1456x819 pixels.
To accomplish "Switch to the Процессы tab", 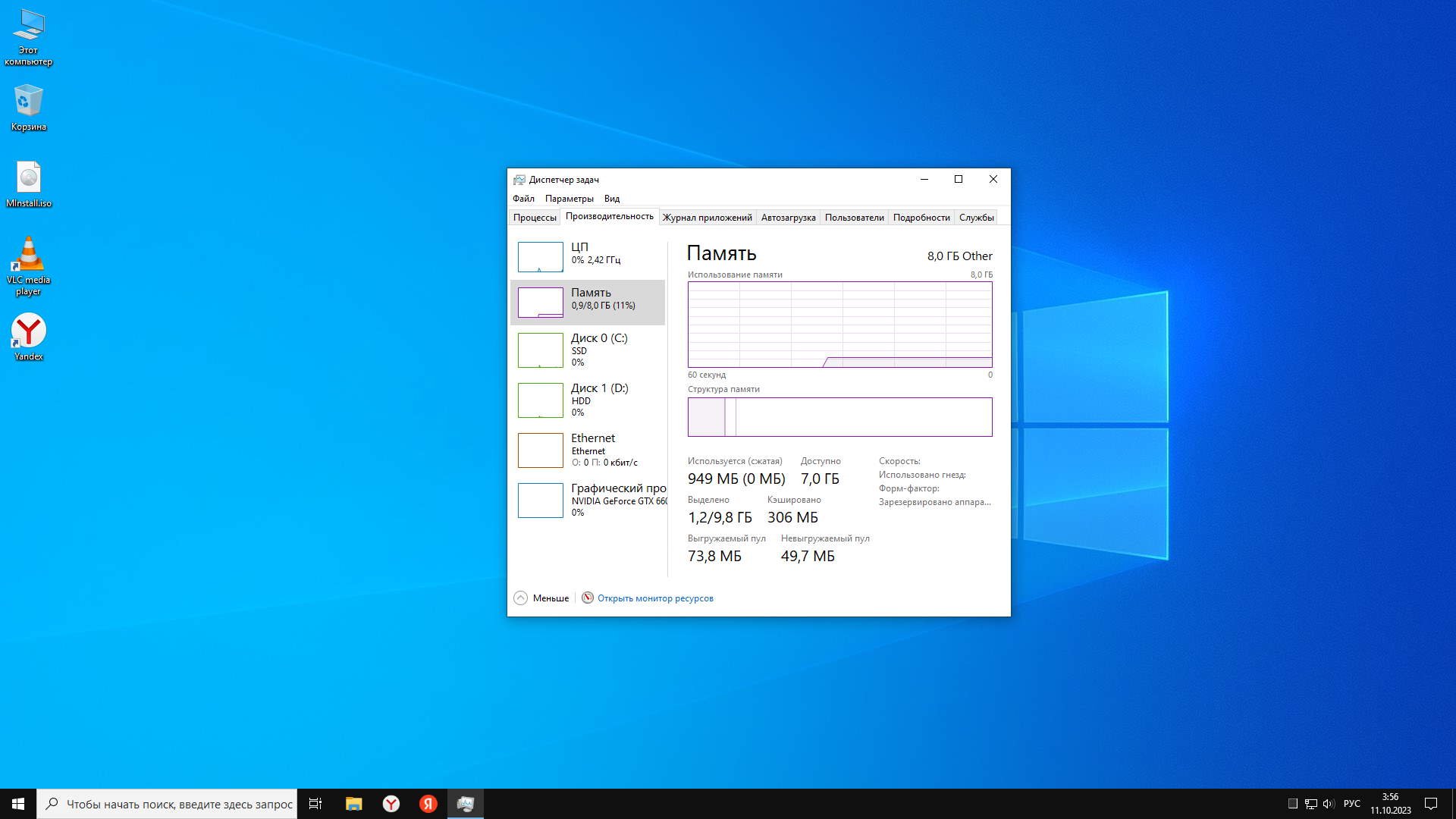I will [x=535, y=218].
